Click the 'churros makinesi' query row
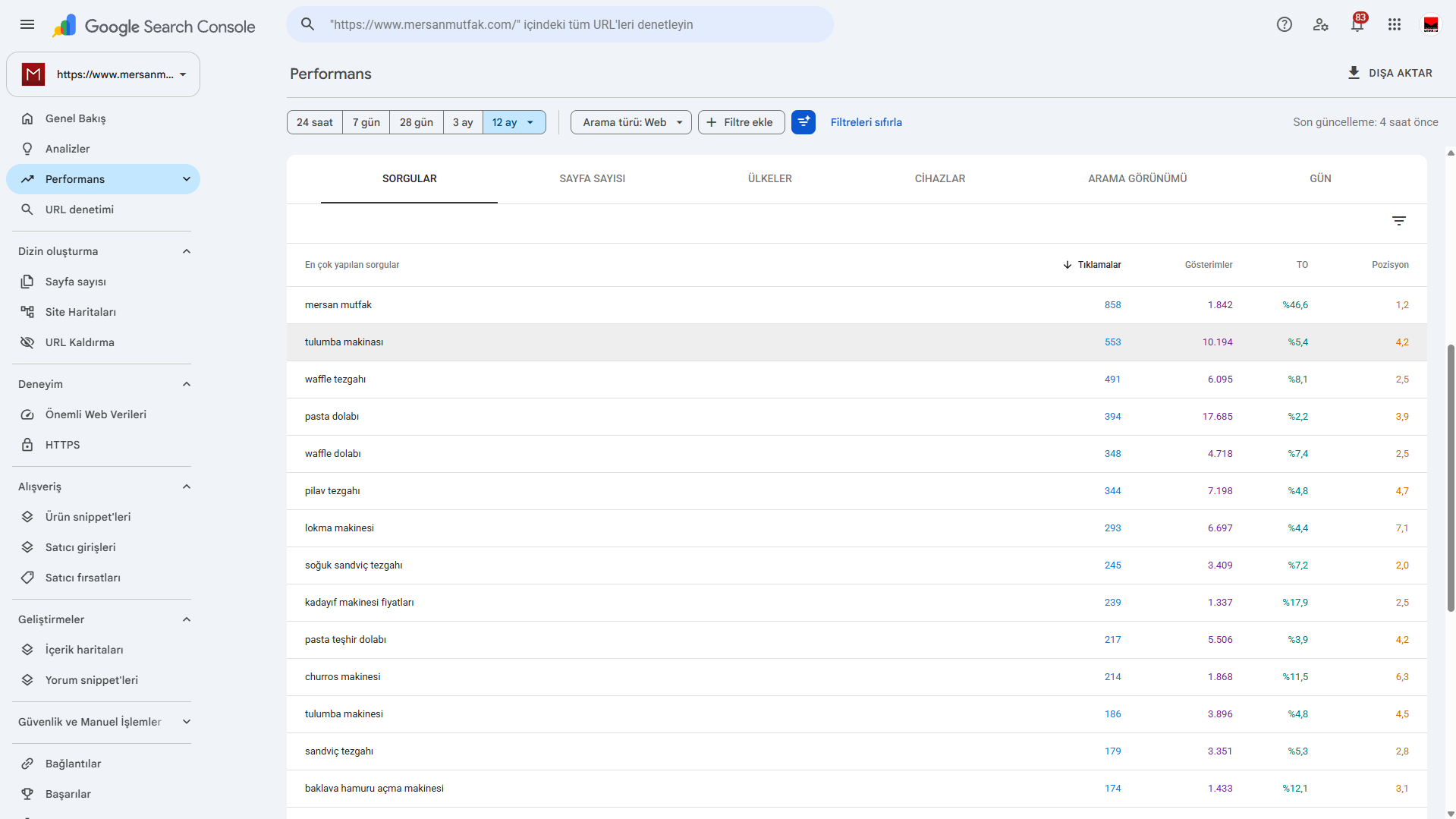This screenshot has height=819, width=1456. point(857,677)
